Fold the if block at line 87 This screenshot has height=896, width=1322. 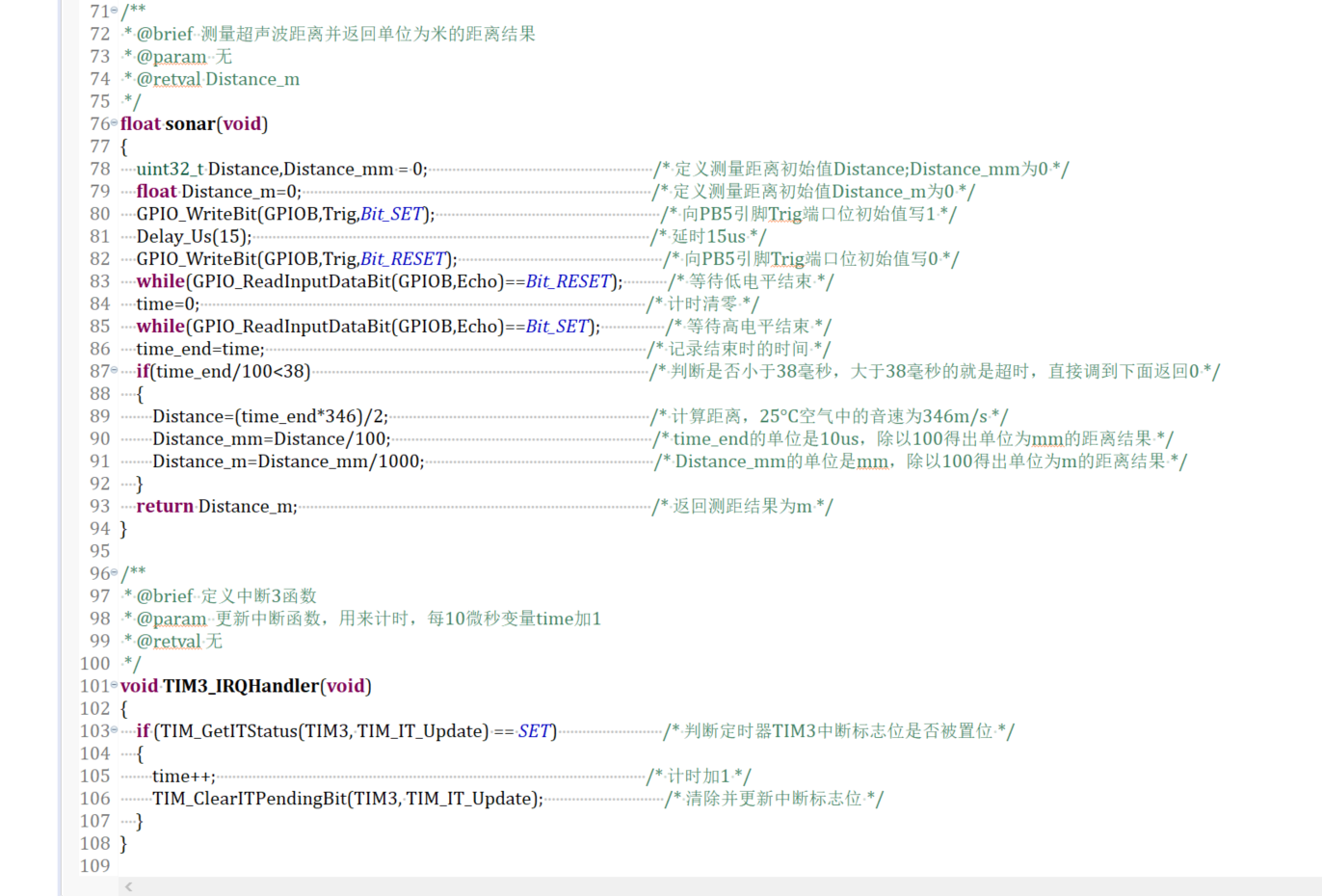[x=115, y=371]
